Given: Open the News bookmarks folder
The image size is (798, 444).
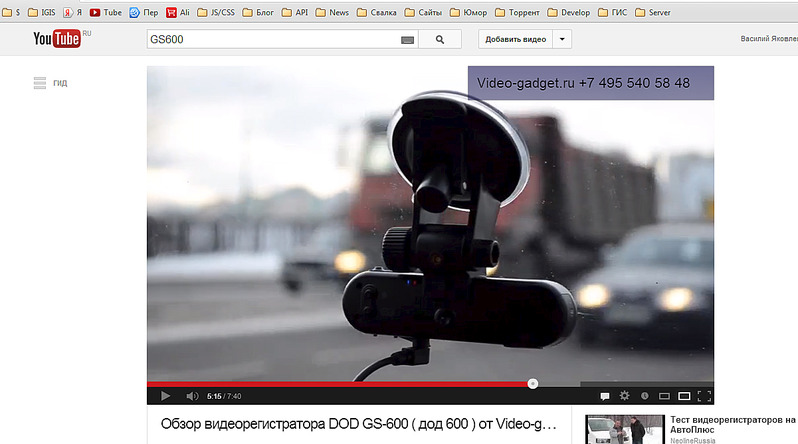Looking at the screenshot, I should 332,12.
